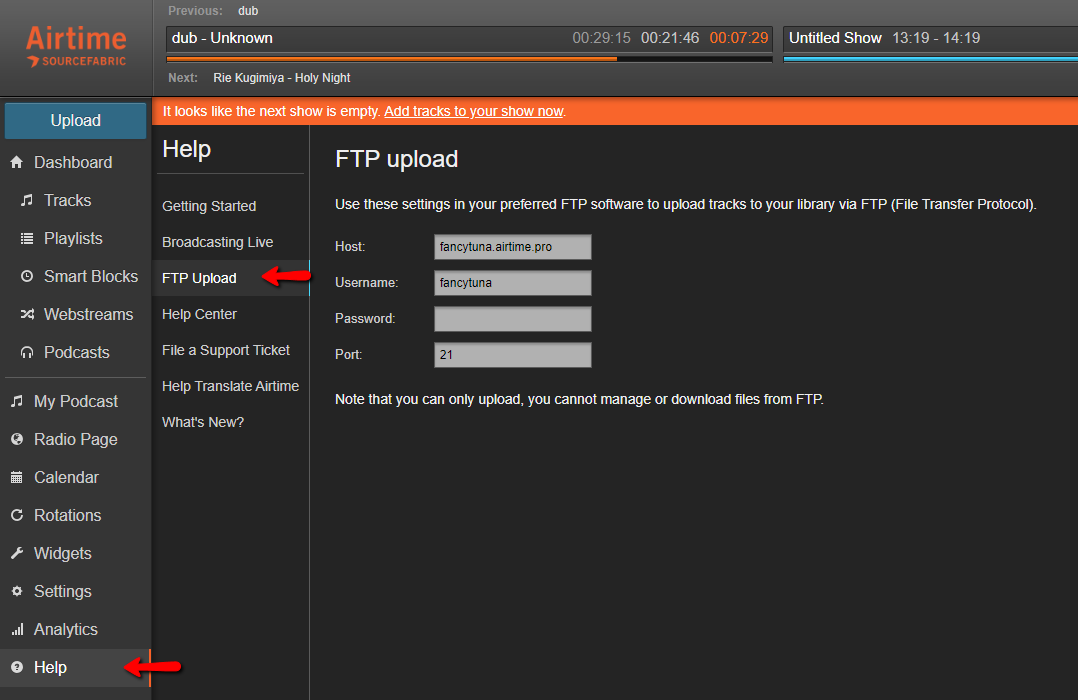Click the previous track 'dub'
This screenshot has width=1078, height=700.
248,11
